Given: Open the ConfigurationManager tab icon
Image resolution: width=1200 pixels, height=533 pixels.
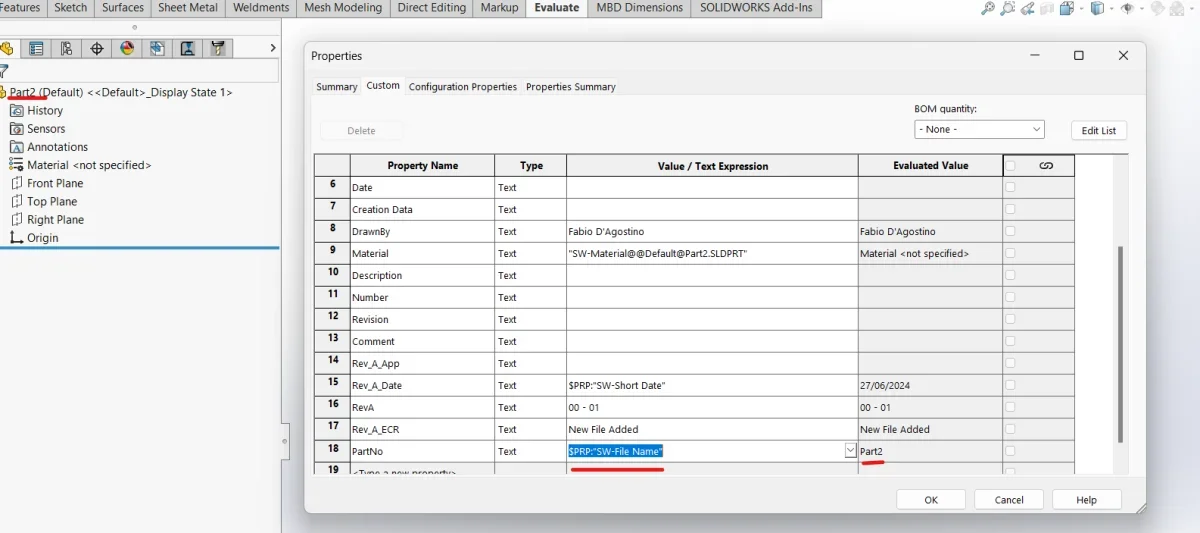Looking at the screenshot, I should point(67,48).
